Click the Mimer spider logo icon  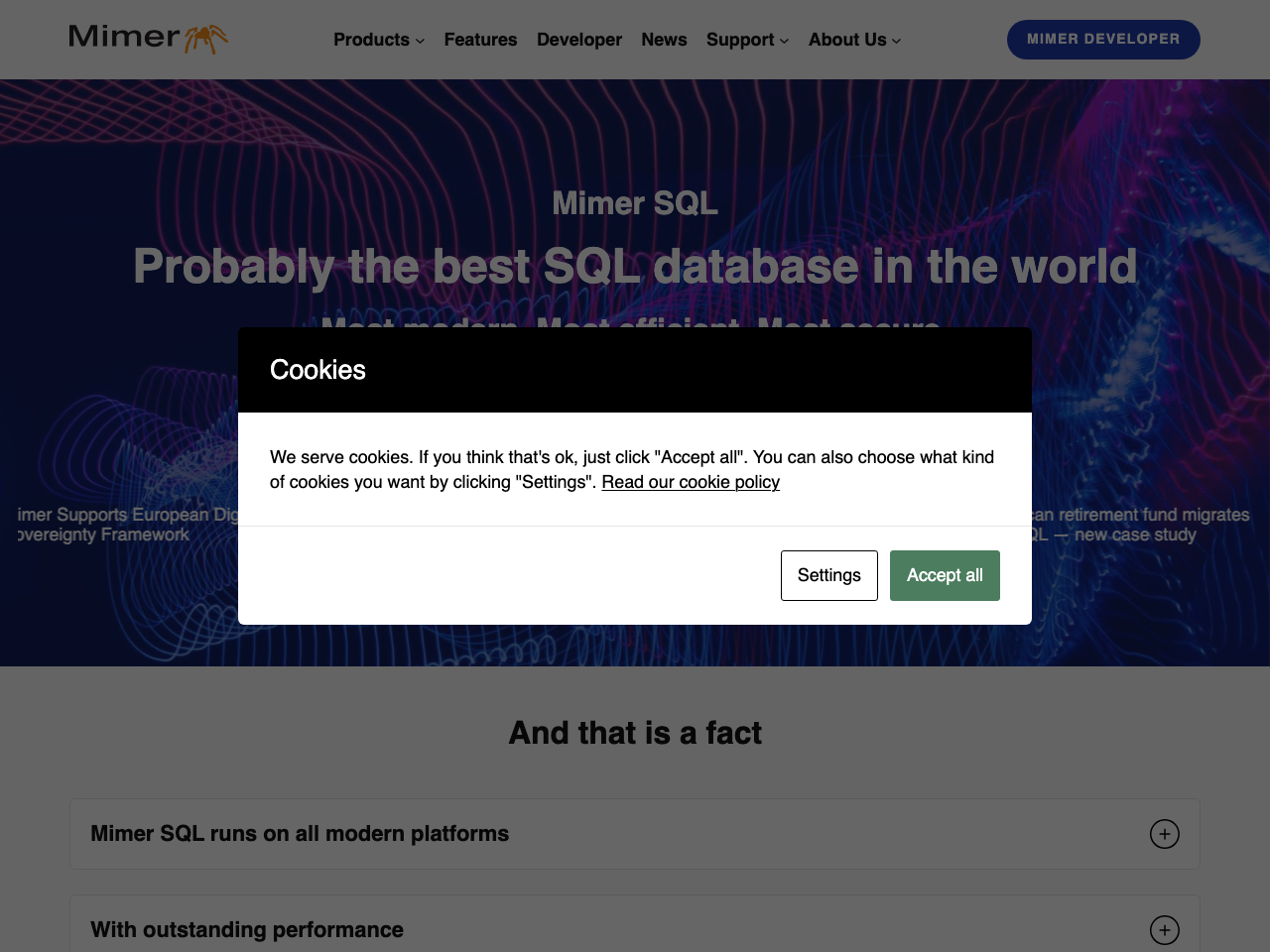(205, 39)
